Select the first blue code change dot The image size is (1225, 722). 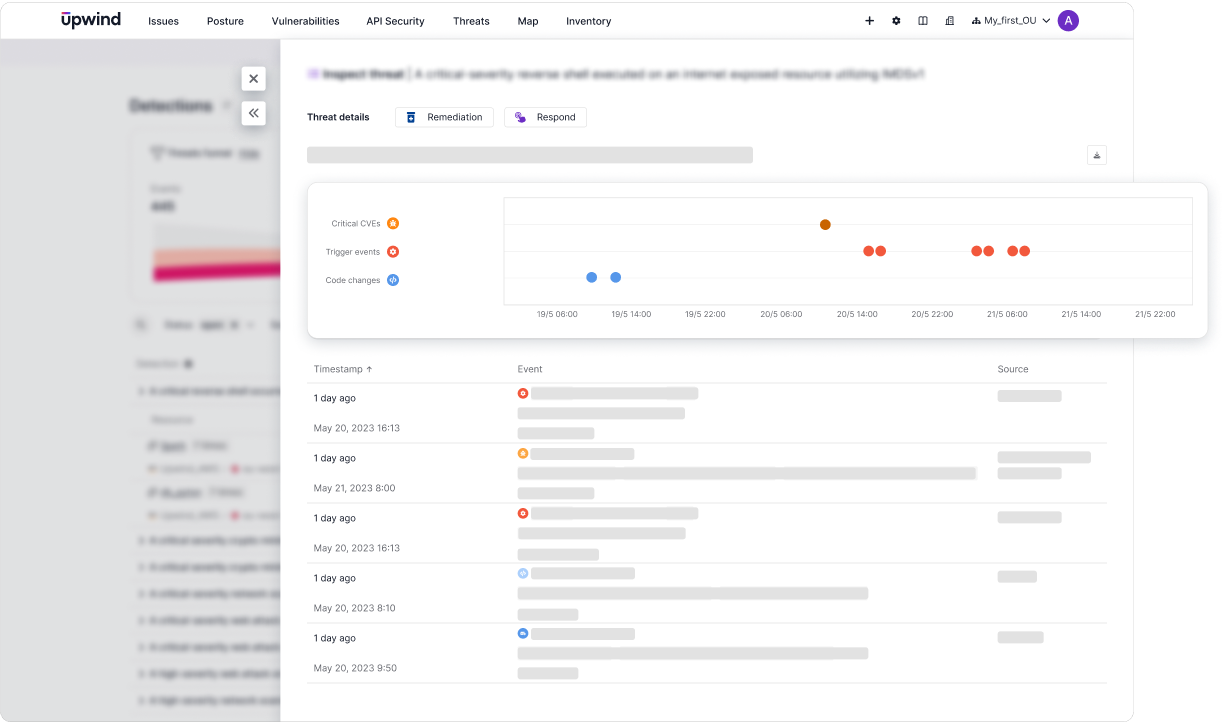pos(592,277)
